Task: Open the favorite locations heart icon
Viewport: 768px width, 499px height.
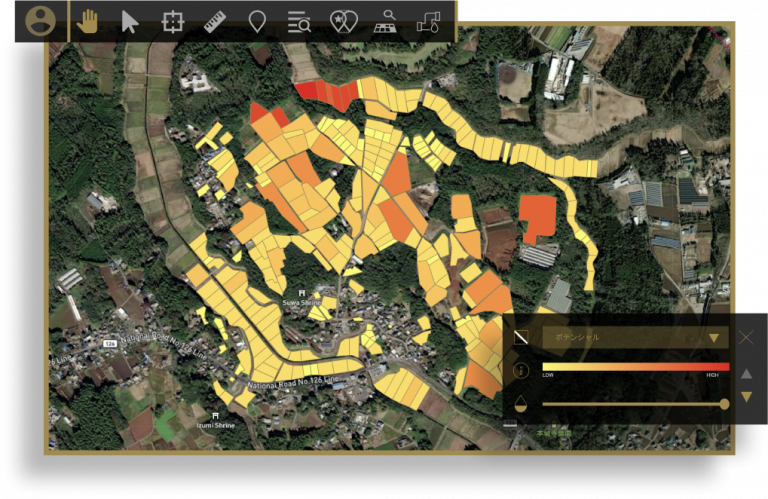Action: pos(344,22)
